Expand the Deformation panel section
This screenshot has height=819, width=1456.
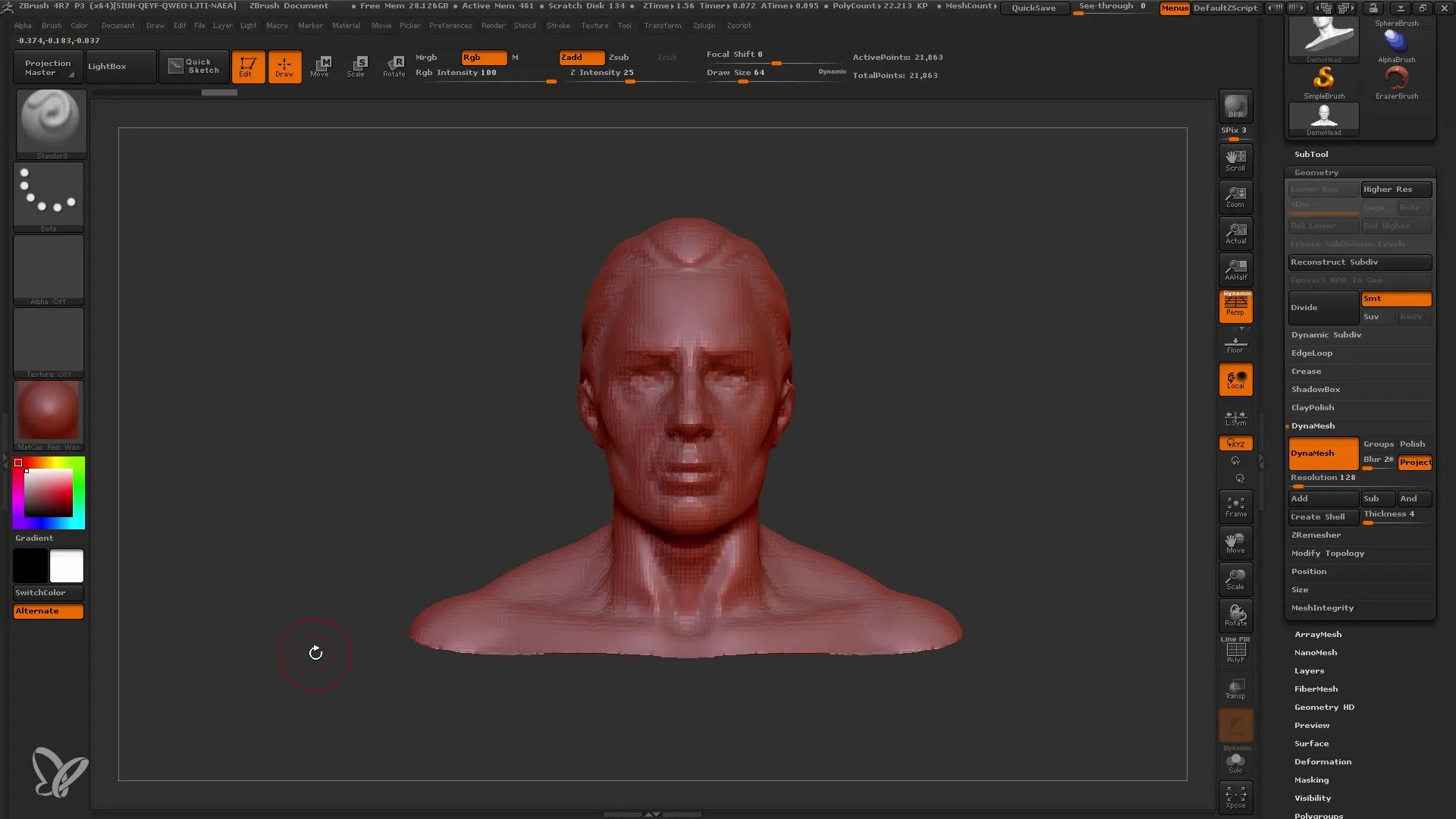coord(1322,761)
